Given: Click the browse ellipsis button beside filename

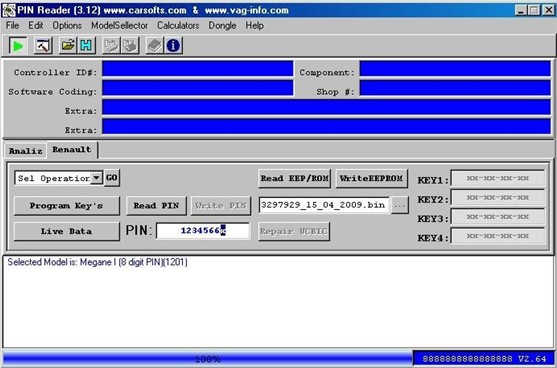Looking at the screenshot, I should click(400, 205).
